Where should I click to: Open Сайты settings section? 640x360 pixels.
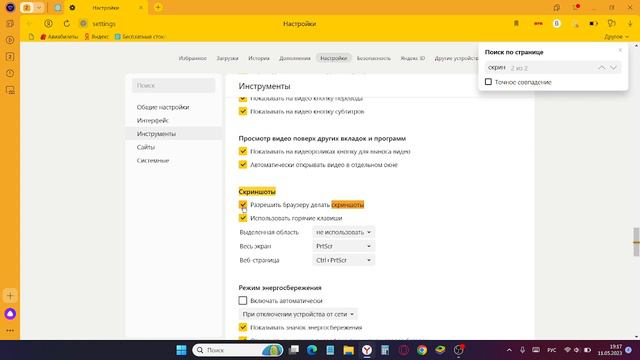point(146,147)
